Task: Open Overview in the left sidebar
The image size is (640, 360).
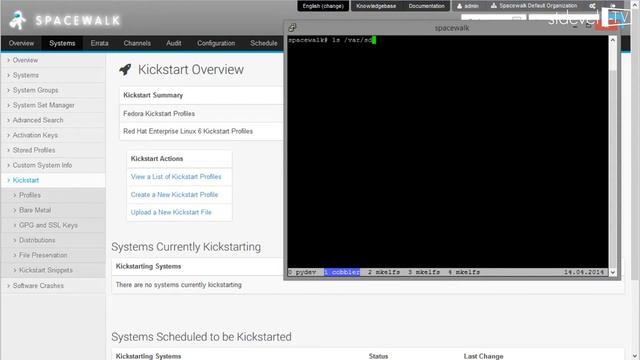Action: tap(25, 60)
